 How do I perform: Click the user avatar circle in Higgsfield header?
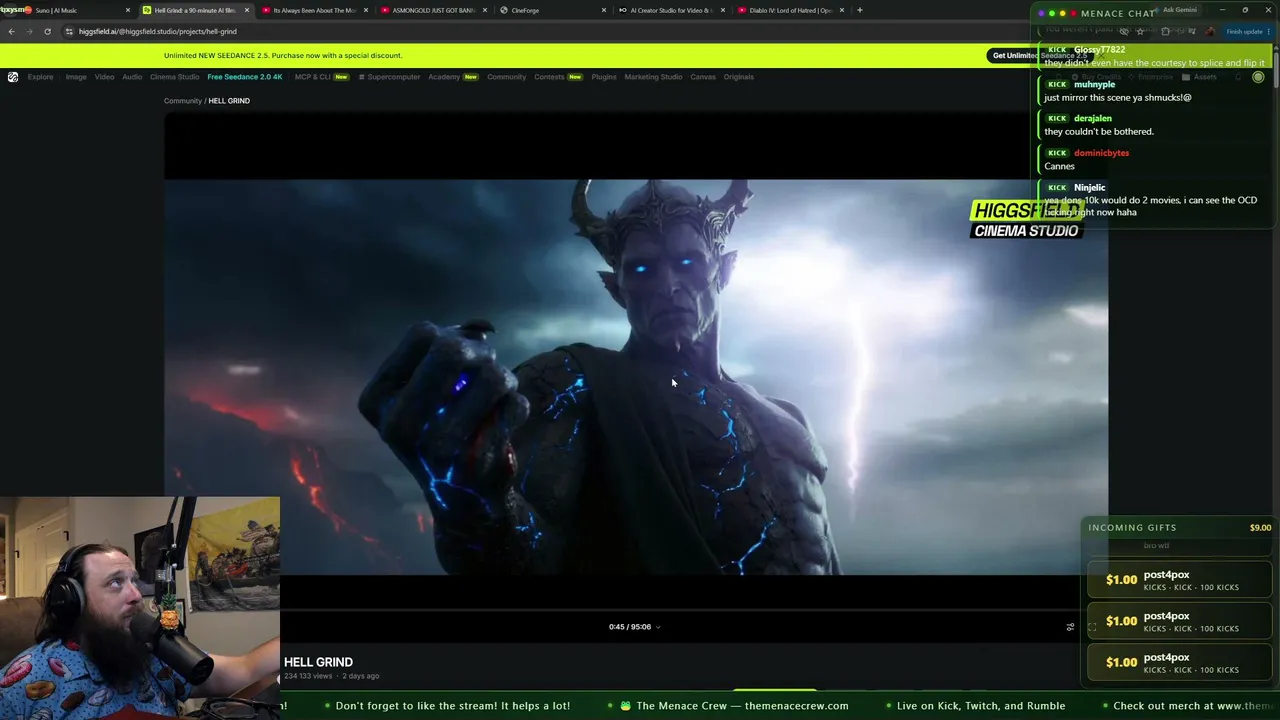[x=1258, y=77]
